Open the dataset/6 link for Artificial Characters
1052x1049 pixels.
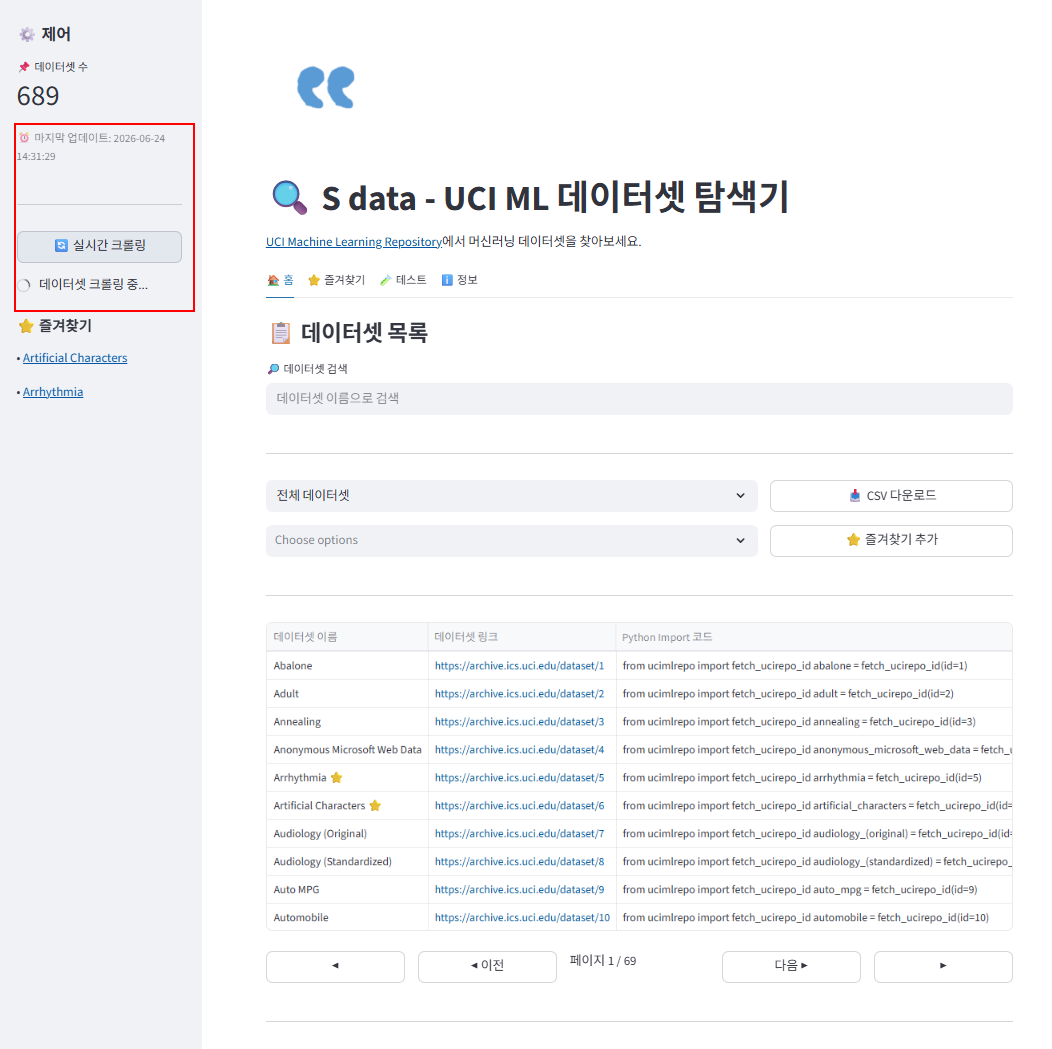519,806
